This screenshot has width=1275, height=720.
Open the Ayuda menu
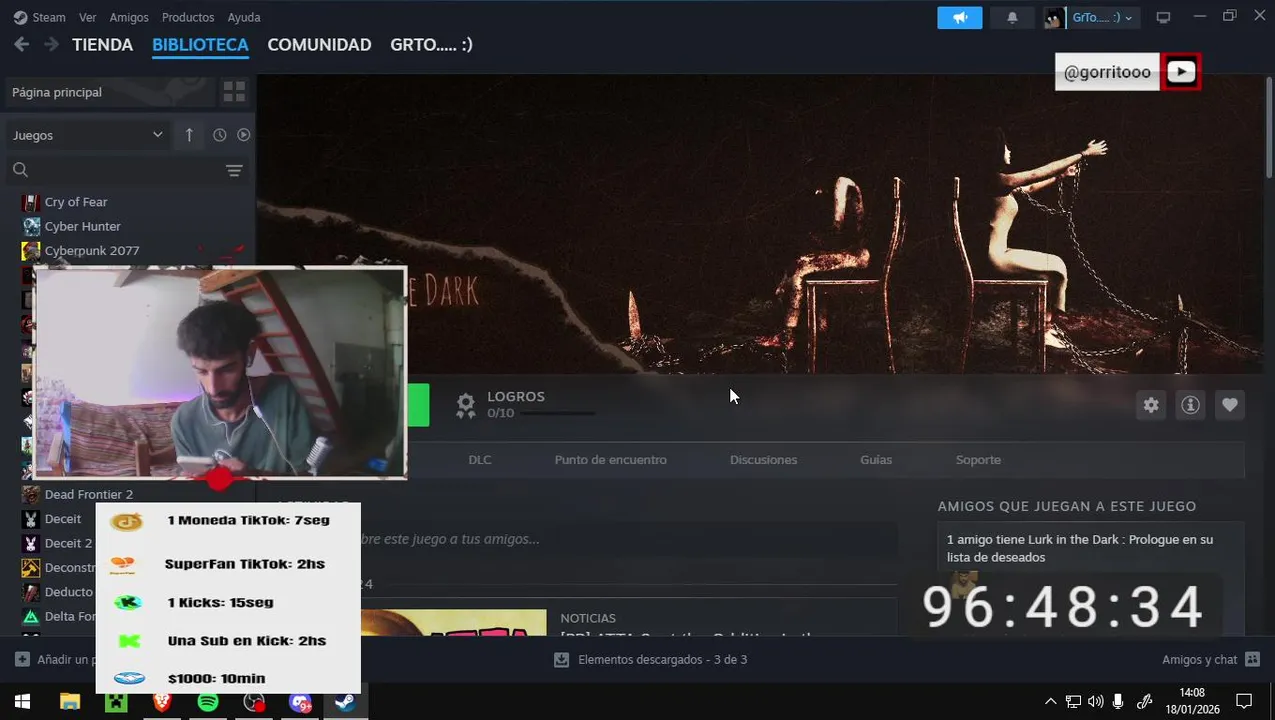(x=244, y=17)
